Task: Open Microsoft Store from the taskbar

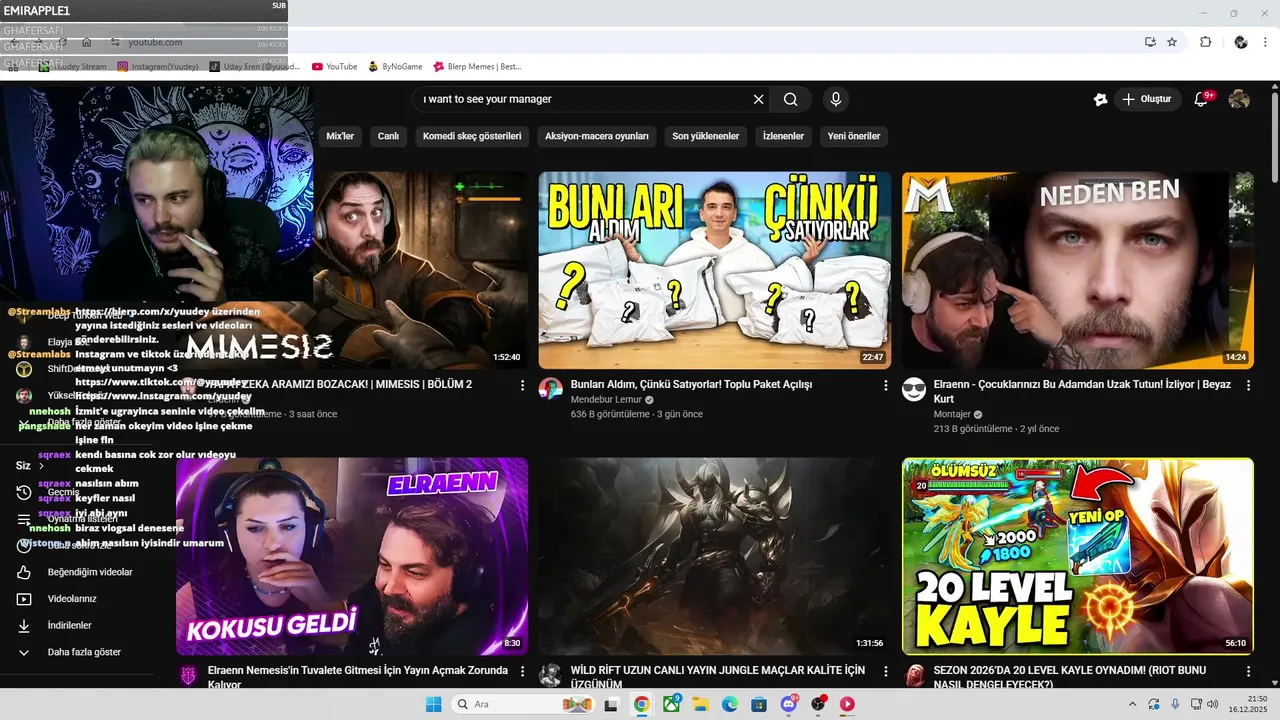Action: coord(759,704)
